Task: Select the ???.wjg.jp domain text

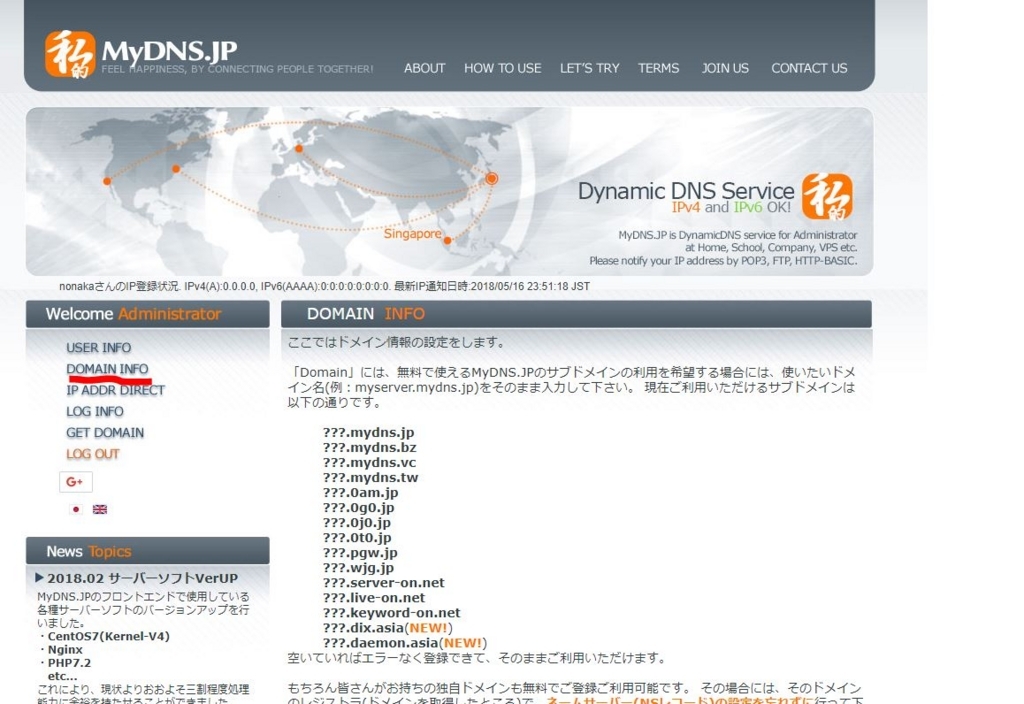Action: click(359, 568)
